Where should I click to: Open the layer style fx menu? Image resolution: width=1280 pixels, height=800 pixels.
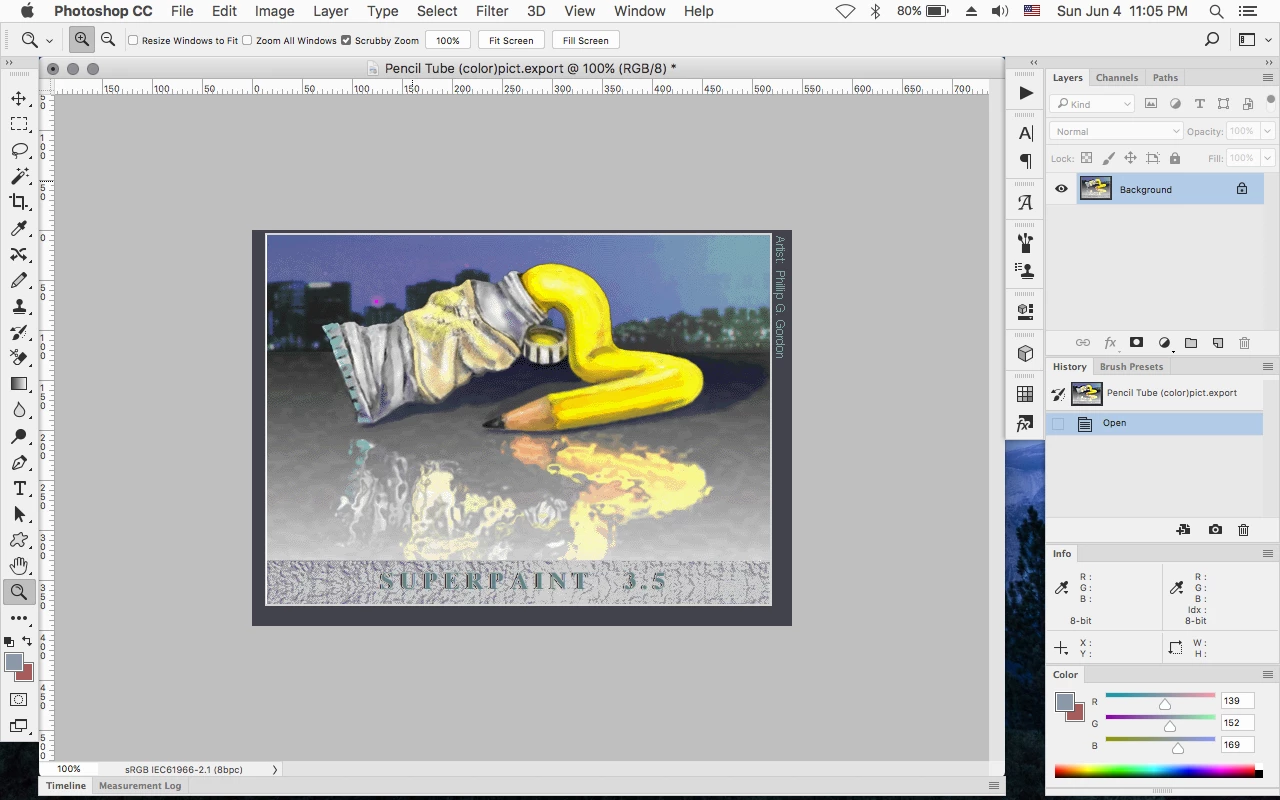coord(1110,342)
